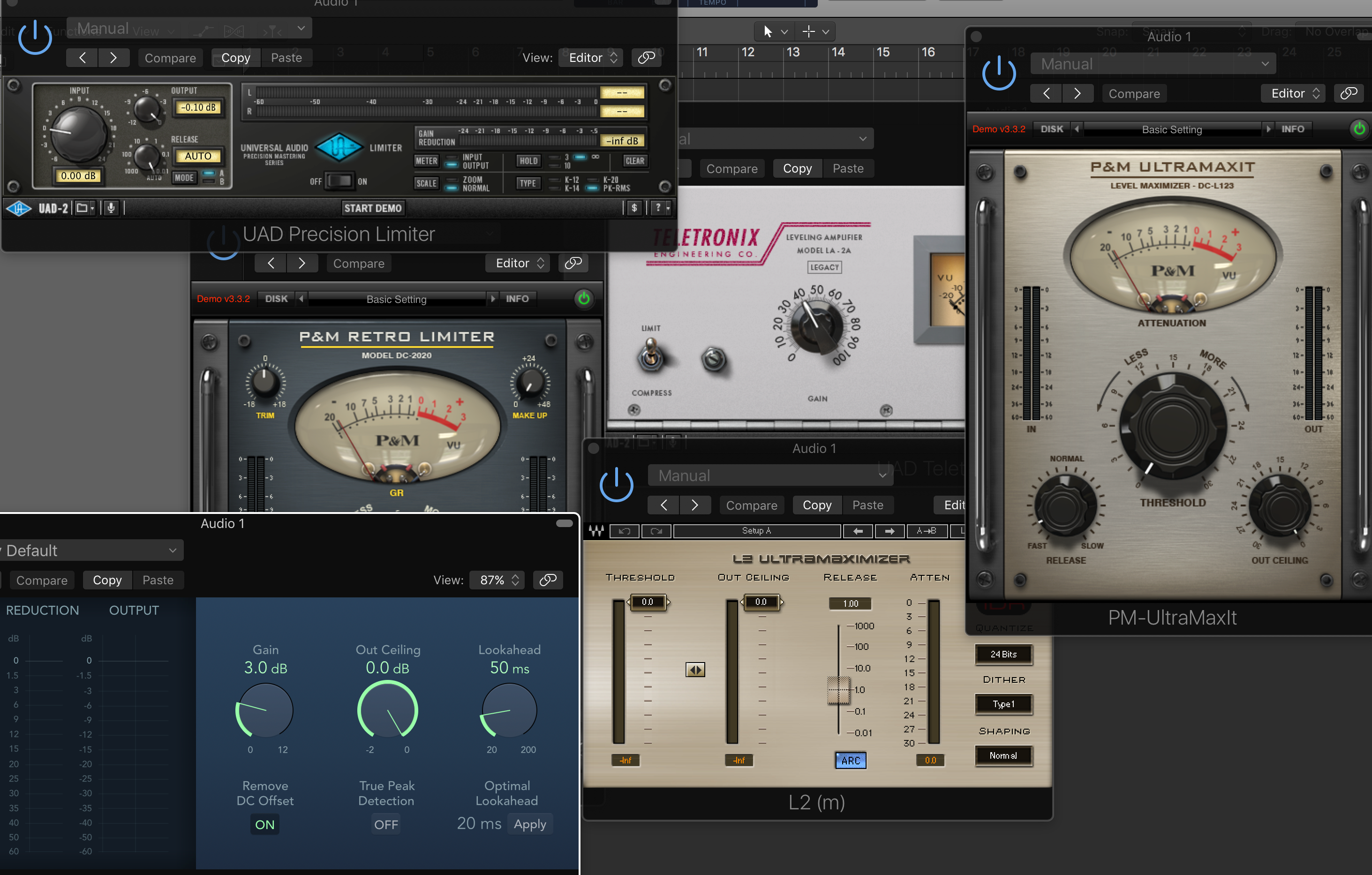Open the 87% view zoom dropdown

pyautogui.click(x=497, y=580)
